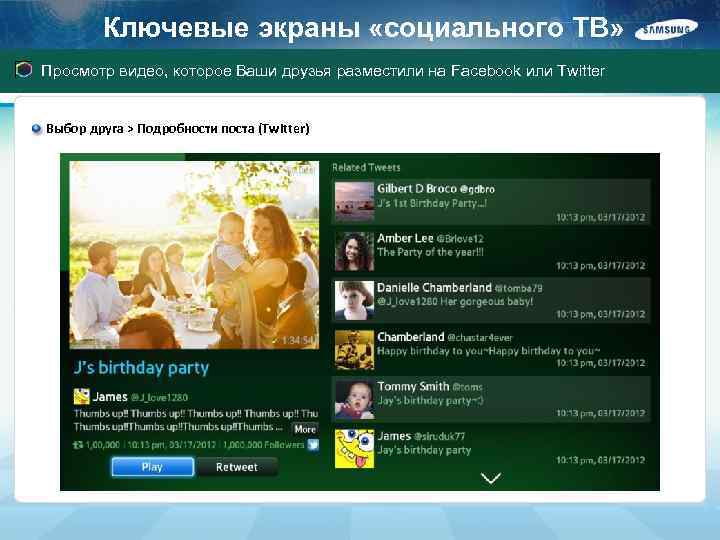Click the retweet count icon

(78, 444)
